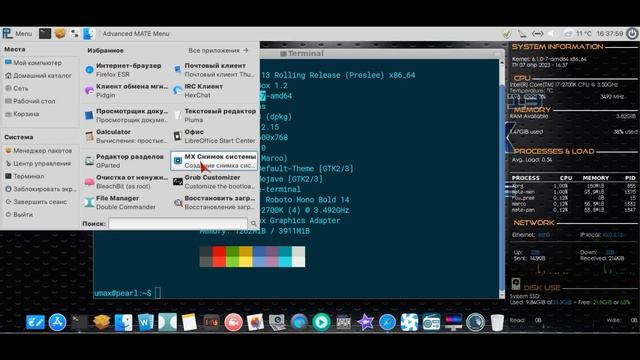Viewport: 640px width, 360px height.
Task: Focus the Поиск search field
Action: 178,223
